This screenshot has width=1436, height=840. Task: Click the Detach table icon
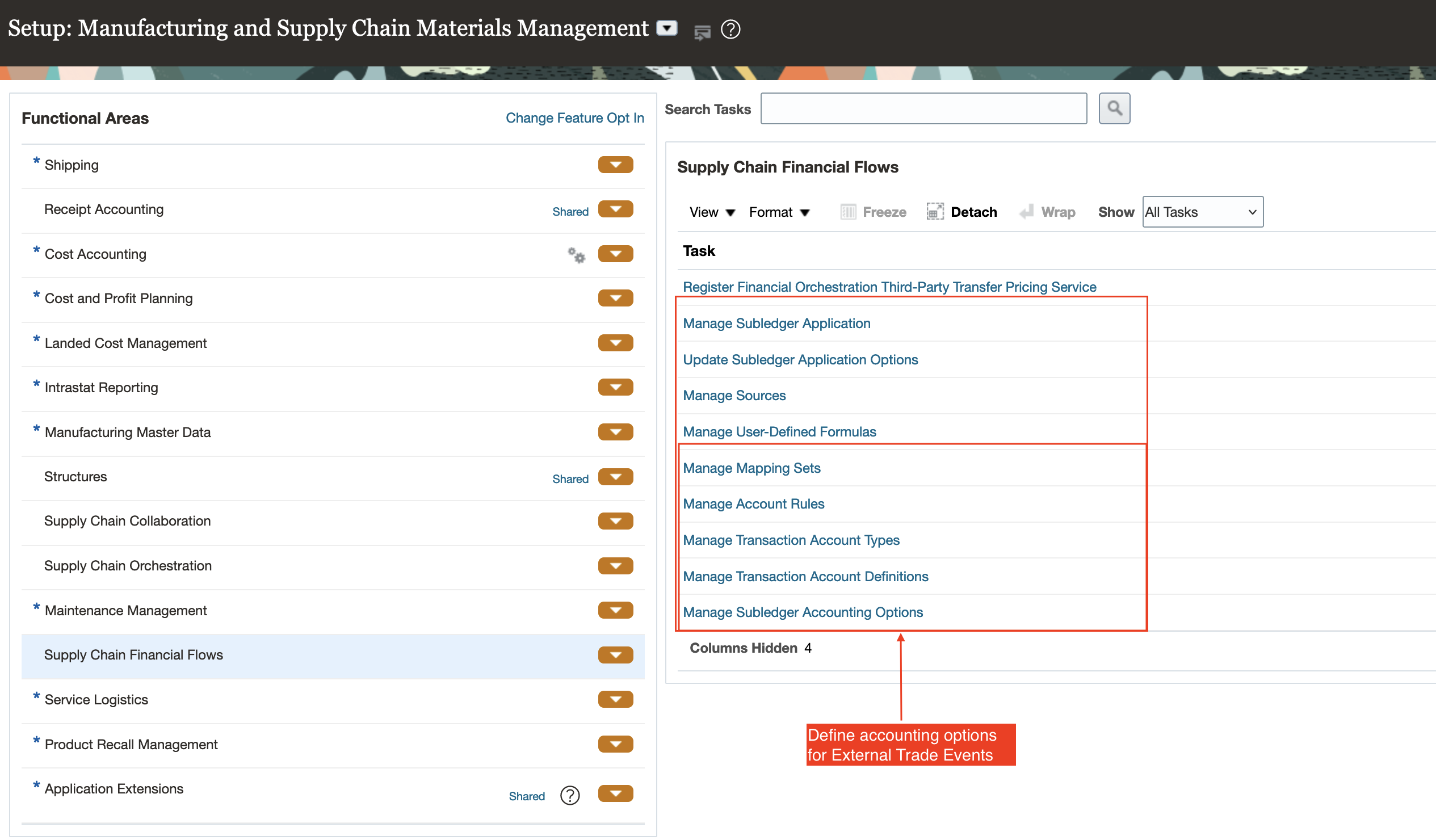tap(935, 212)
